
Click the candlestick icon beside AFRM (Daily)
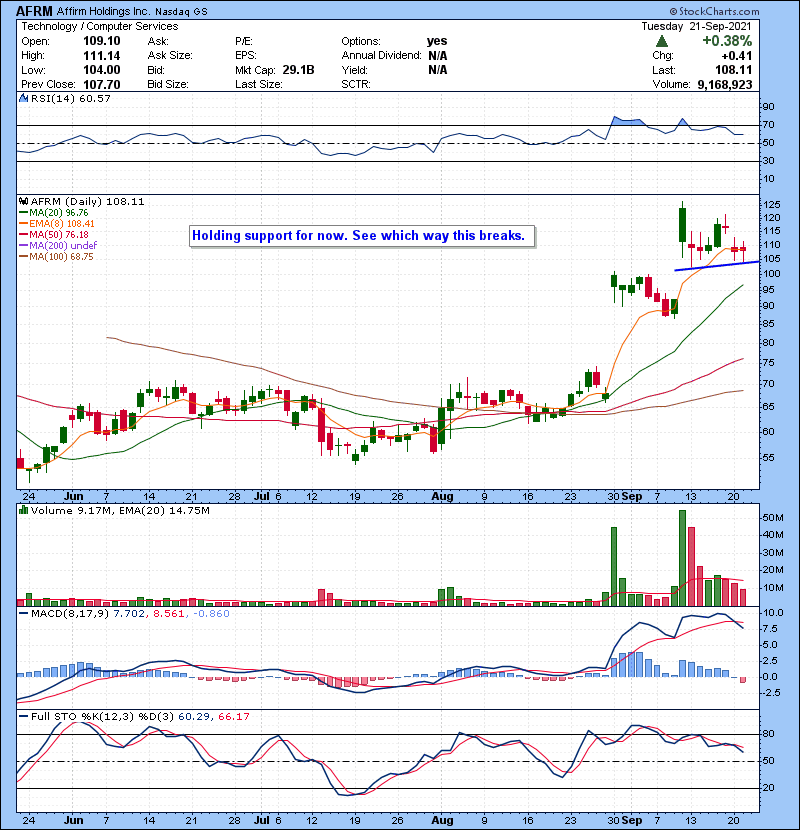tap(23, 201)
